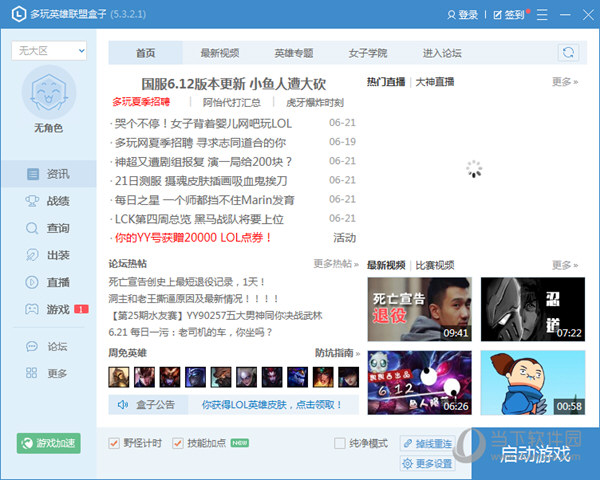Open the 更多设置 settings button
Screen dimensions: 600x480
(x=428, y=464)
